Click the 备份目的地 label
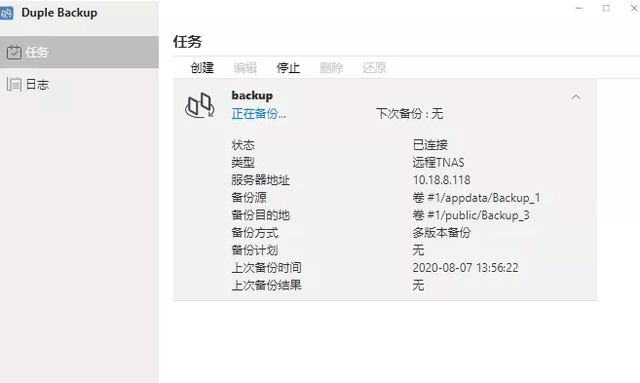640x383 pixels. [260, 215]
